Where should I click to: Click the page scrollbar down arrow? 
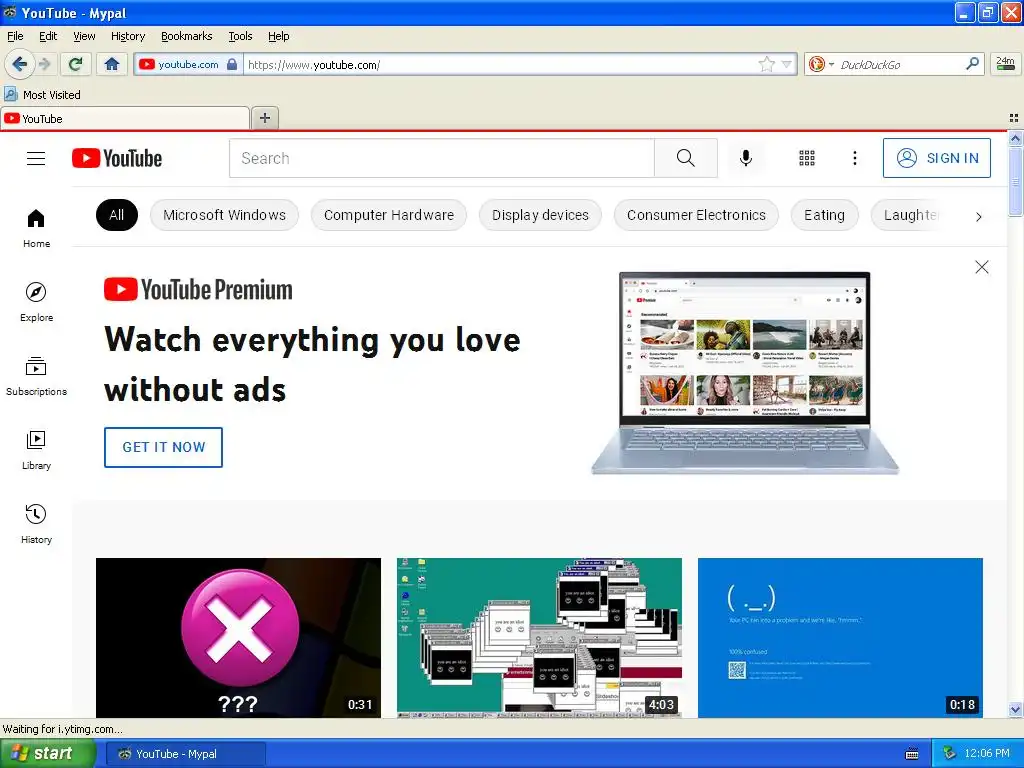(x=1015, y=709)
